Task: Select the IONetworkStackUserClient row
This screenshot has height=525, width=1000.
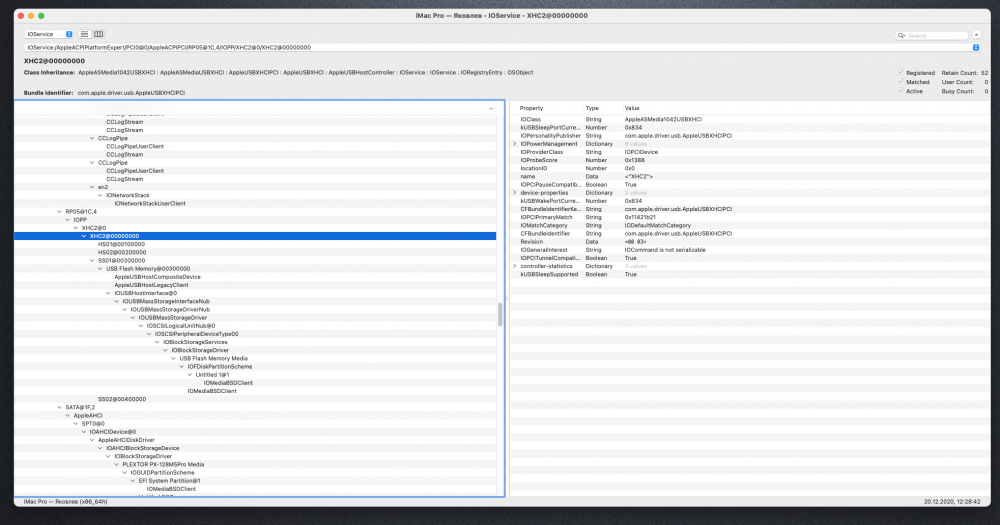Action: 255,203
